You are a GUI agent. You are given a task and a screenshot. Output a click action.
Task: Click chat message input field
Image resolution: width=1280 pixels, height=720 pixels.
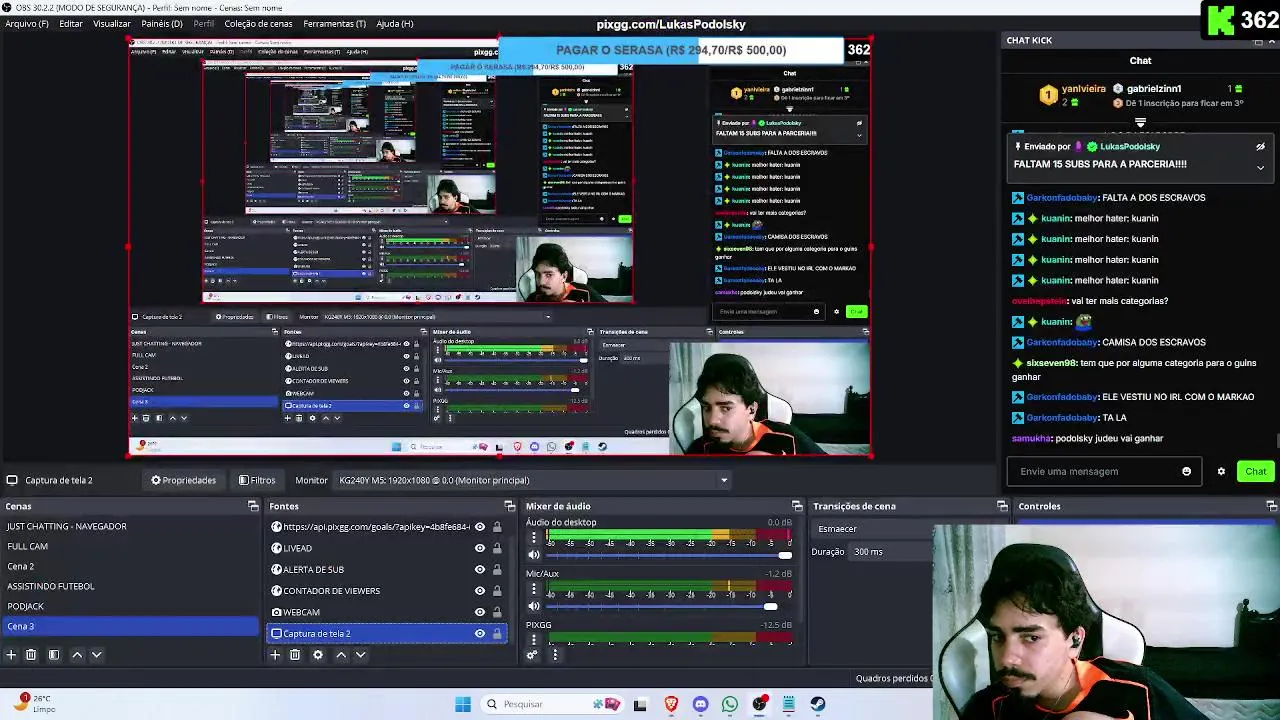[1104, 472]
